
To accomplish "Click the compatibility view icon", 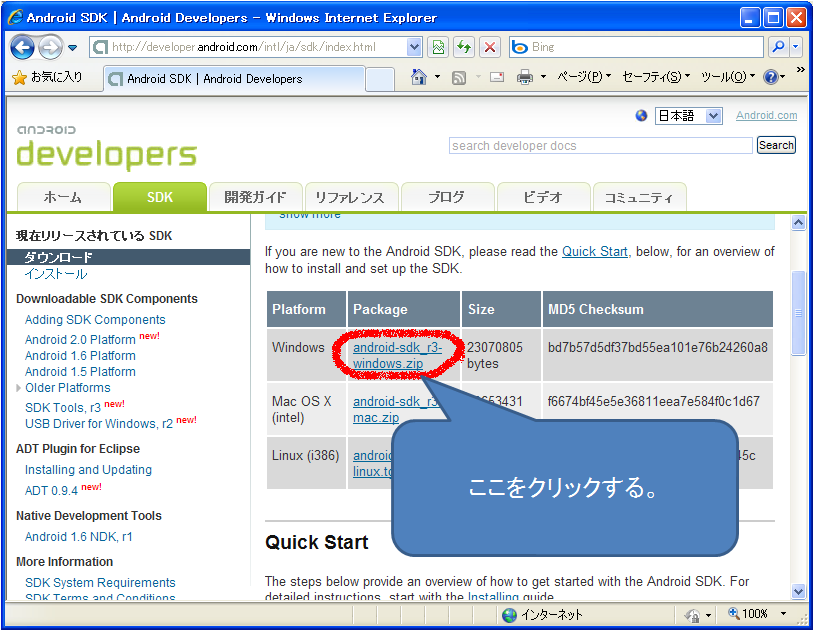I will 438,47.
